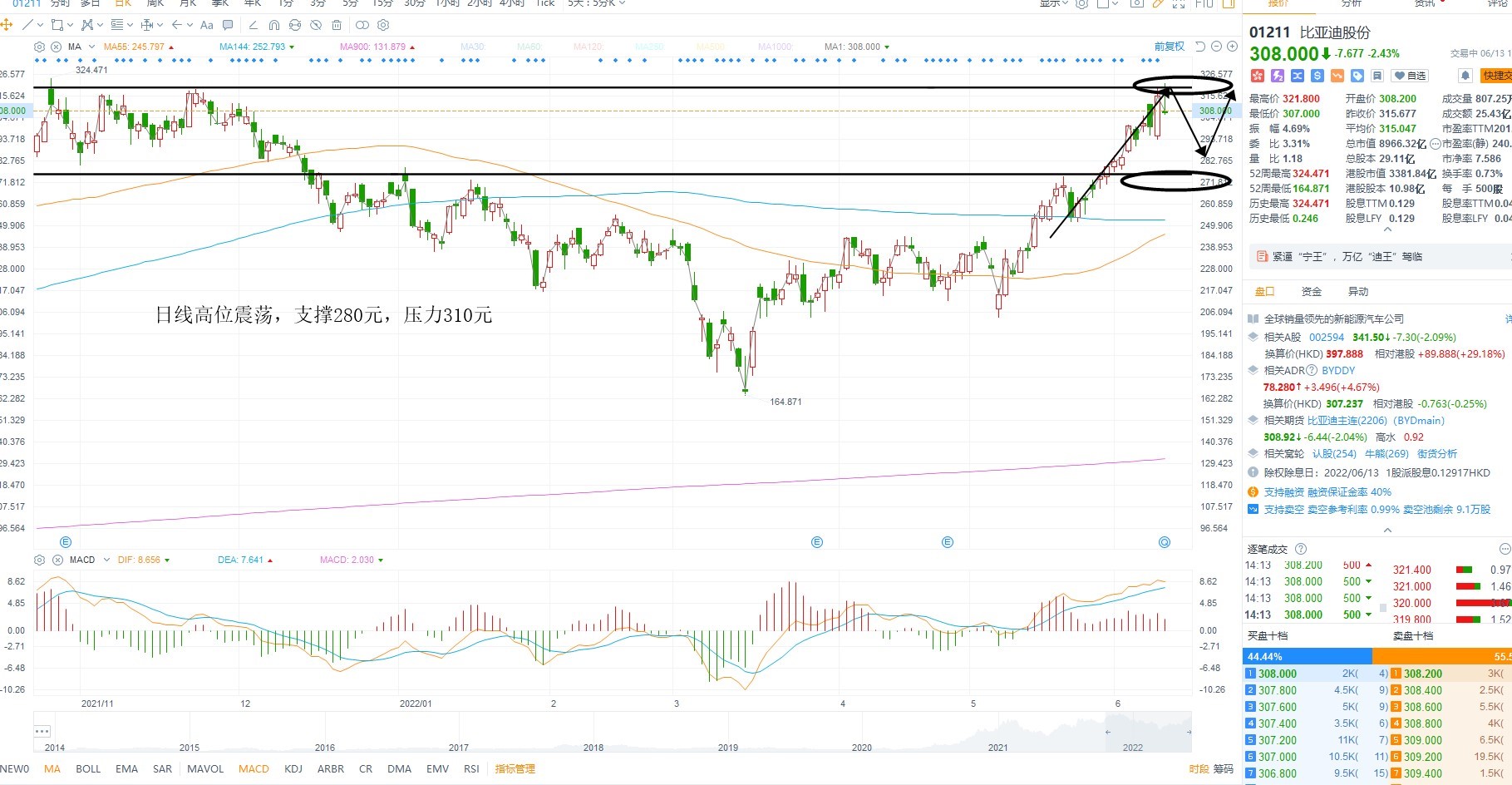The width and height of the screenshot is (1512, 785).
Task: Expand the MACD indicator dropdown
Action: pos(106,560)
